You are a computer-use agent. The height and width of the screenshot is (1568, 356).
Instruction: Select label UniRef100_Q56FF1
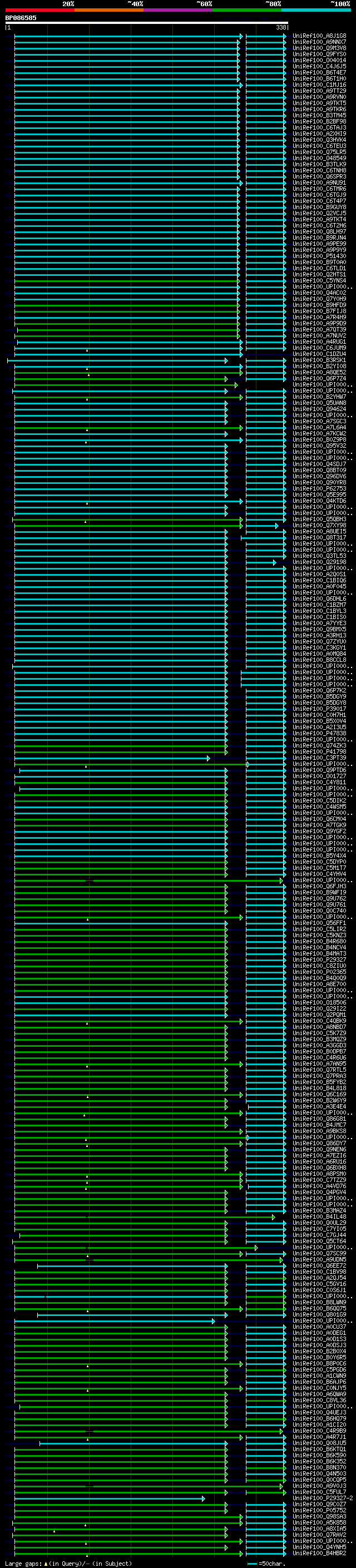coord(319,923)
